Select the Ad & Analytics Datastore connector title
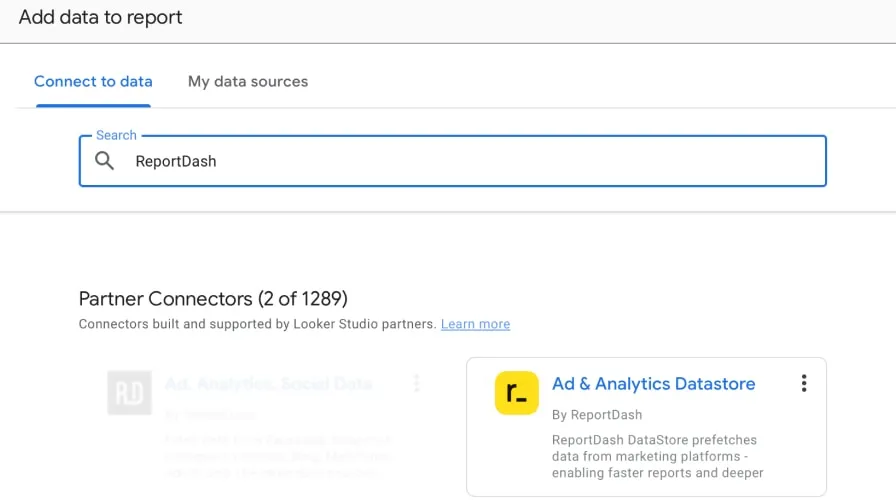The width and height of the screenshot is (896, 500). (x=653, y=384)
